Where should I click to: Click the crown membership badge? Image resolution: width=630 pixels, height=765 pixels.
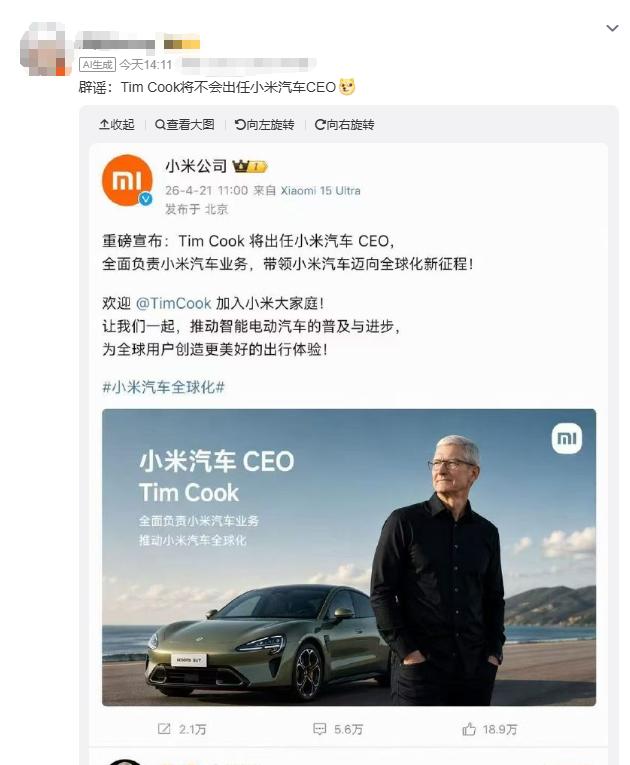(x=249, y=166)
